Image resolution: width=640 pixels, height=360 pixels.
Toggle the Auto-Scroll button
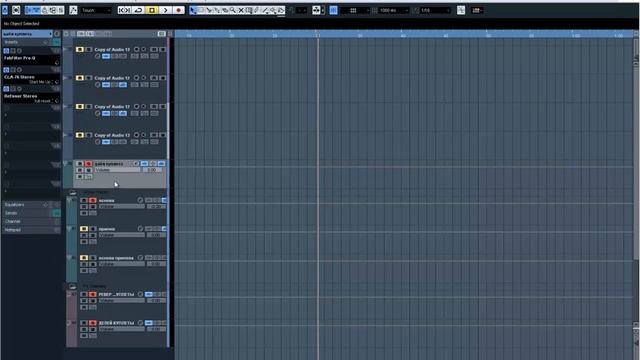click(x=316, y=10)
